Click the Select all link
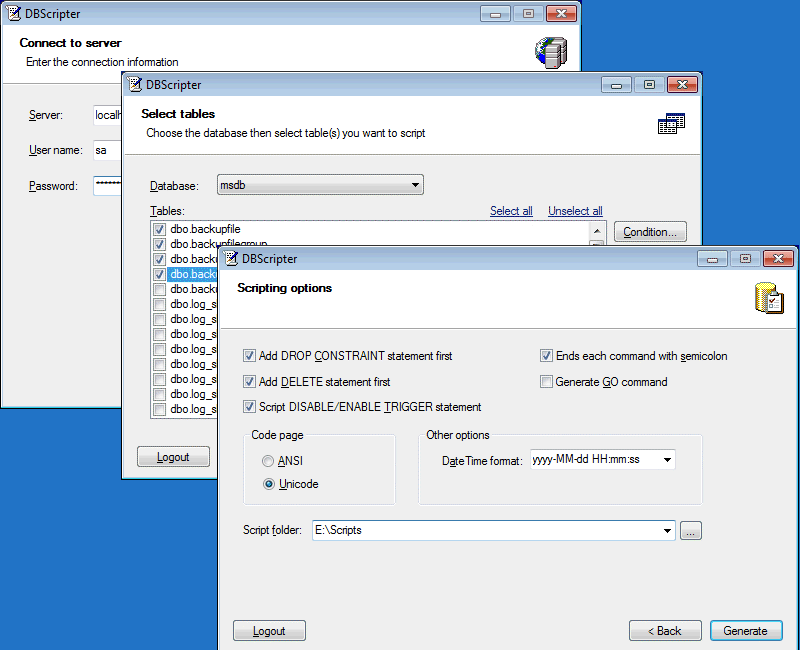The width and height of the screenshot is (800, 650). [x=511, y=211]
